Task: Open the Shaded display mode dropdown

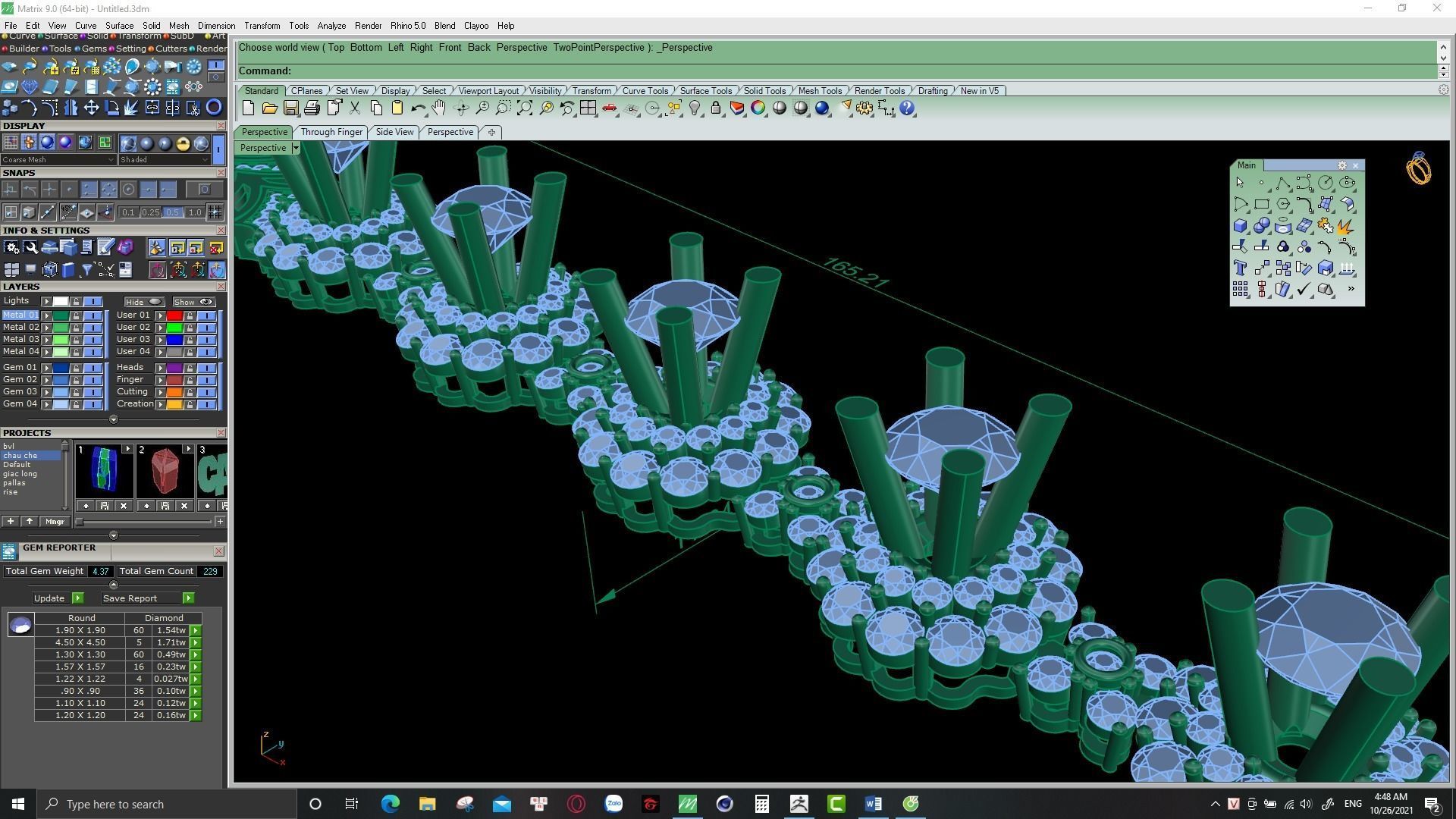Action: 164,160
